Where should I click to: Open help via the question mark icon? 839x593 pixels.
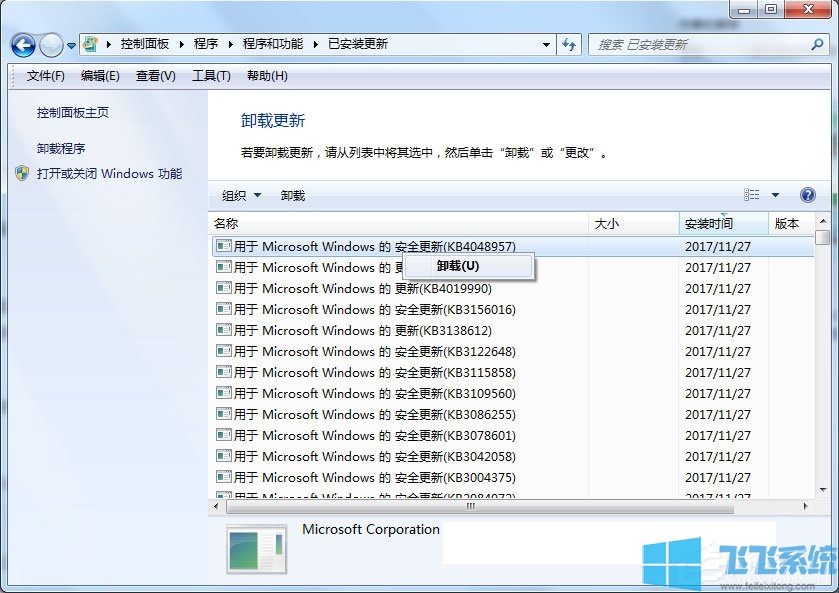click(x=807, y=195)
